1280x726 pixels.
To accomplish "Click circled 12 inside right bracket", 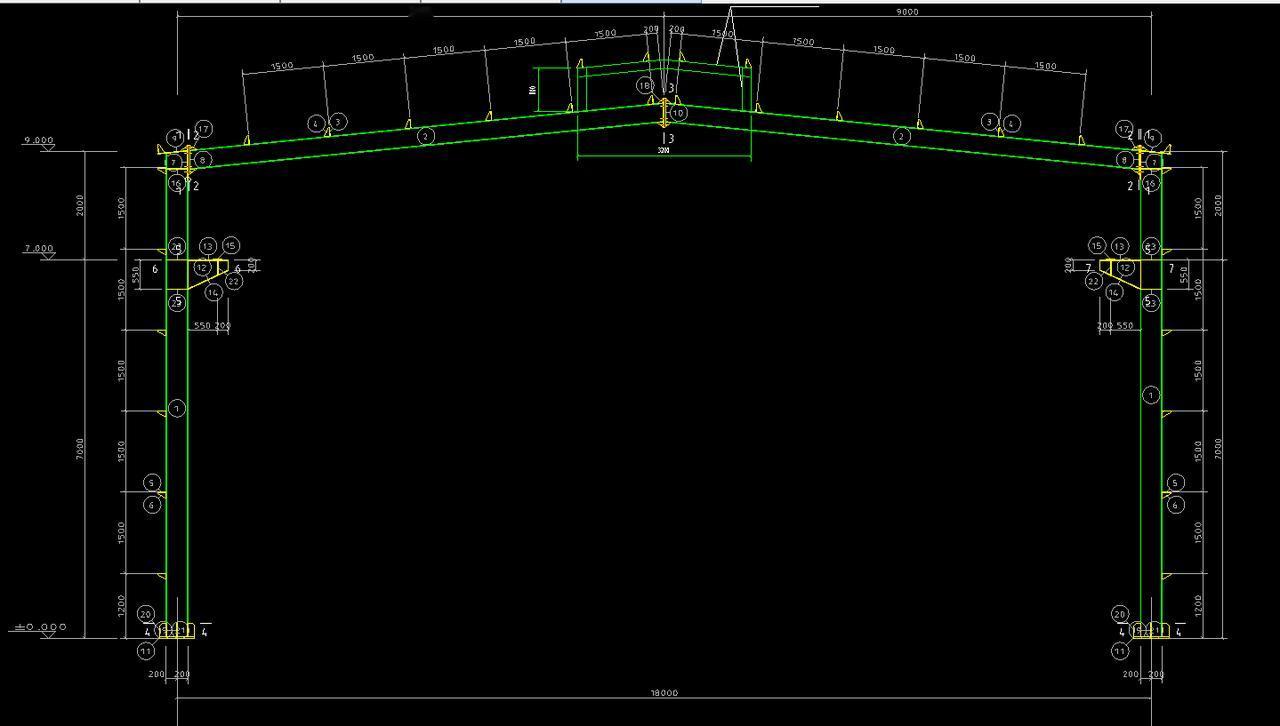I will point(1126,267).
